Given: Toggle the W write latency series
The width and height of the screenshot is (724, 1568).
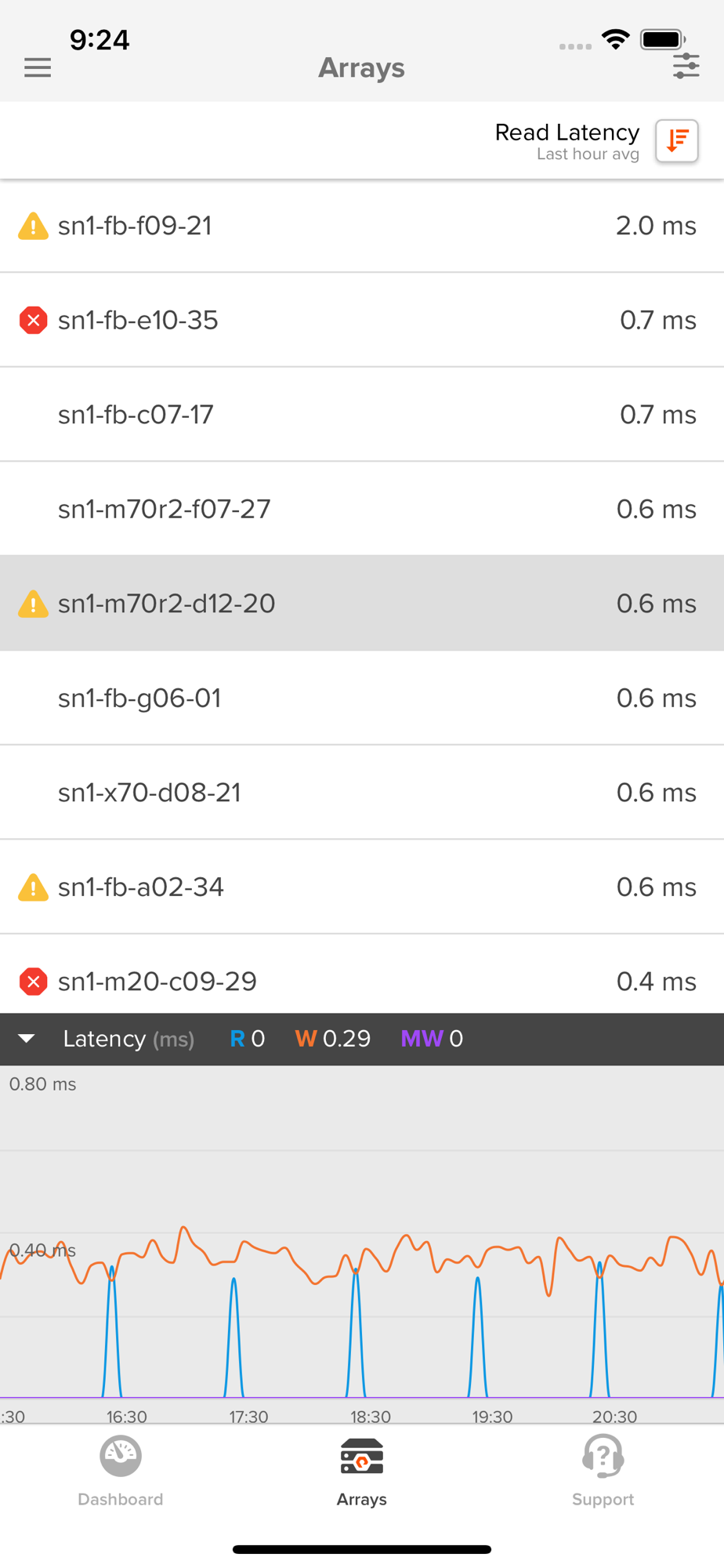Looking at the screenshot, I should click(x=332, y=1039).
